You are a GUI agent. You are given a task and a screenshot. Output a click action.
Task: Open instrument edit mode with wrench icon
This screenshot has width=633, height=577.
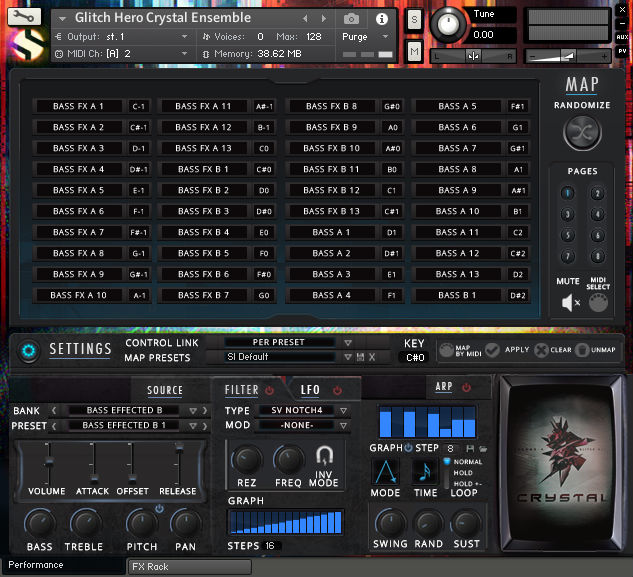pos(24,18)
